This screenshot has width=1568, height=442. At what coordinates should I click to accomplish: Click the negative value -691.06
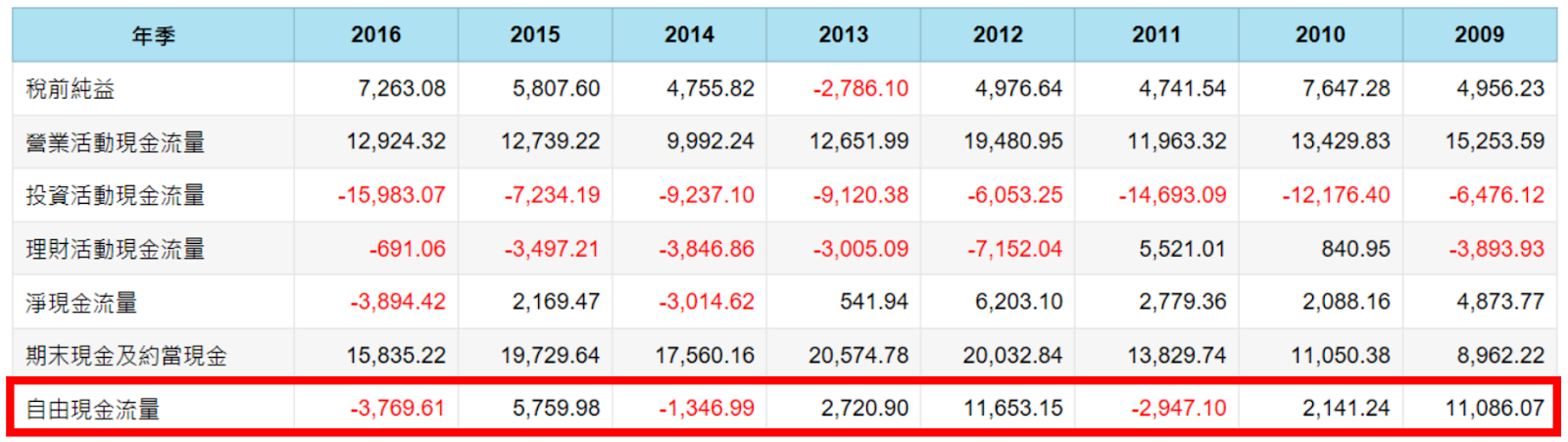click(408, 249)
